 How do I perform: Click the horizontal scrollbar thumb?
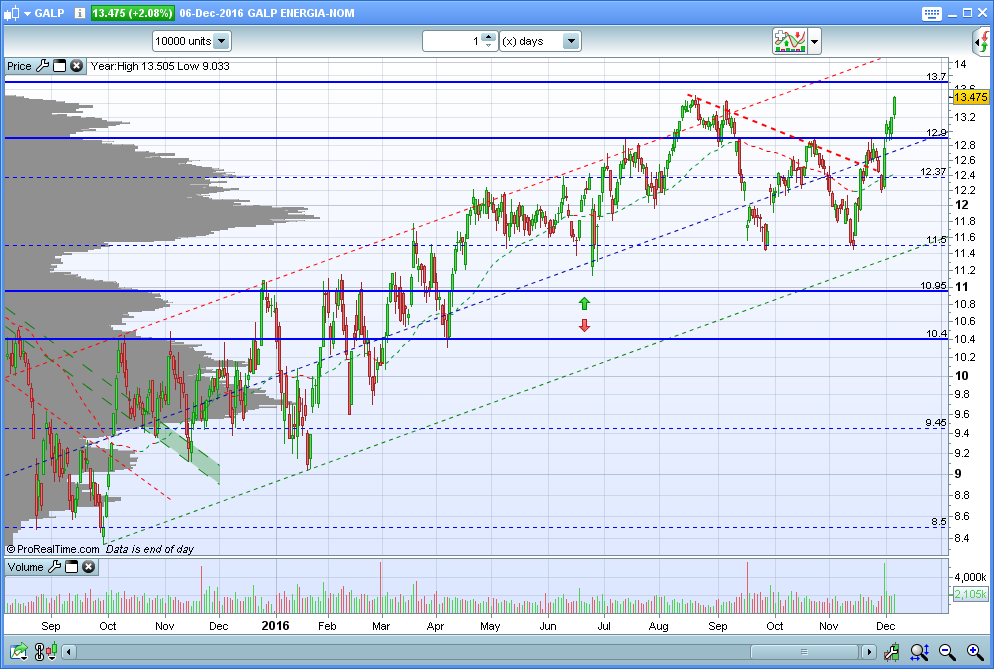click(804, 651)
